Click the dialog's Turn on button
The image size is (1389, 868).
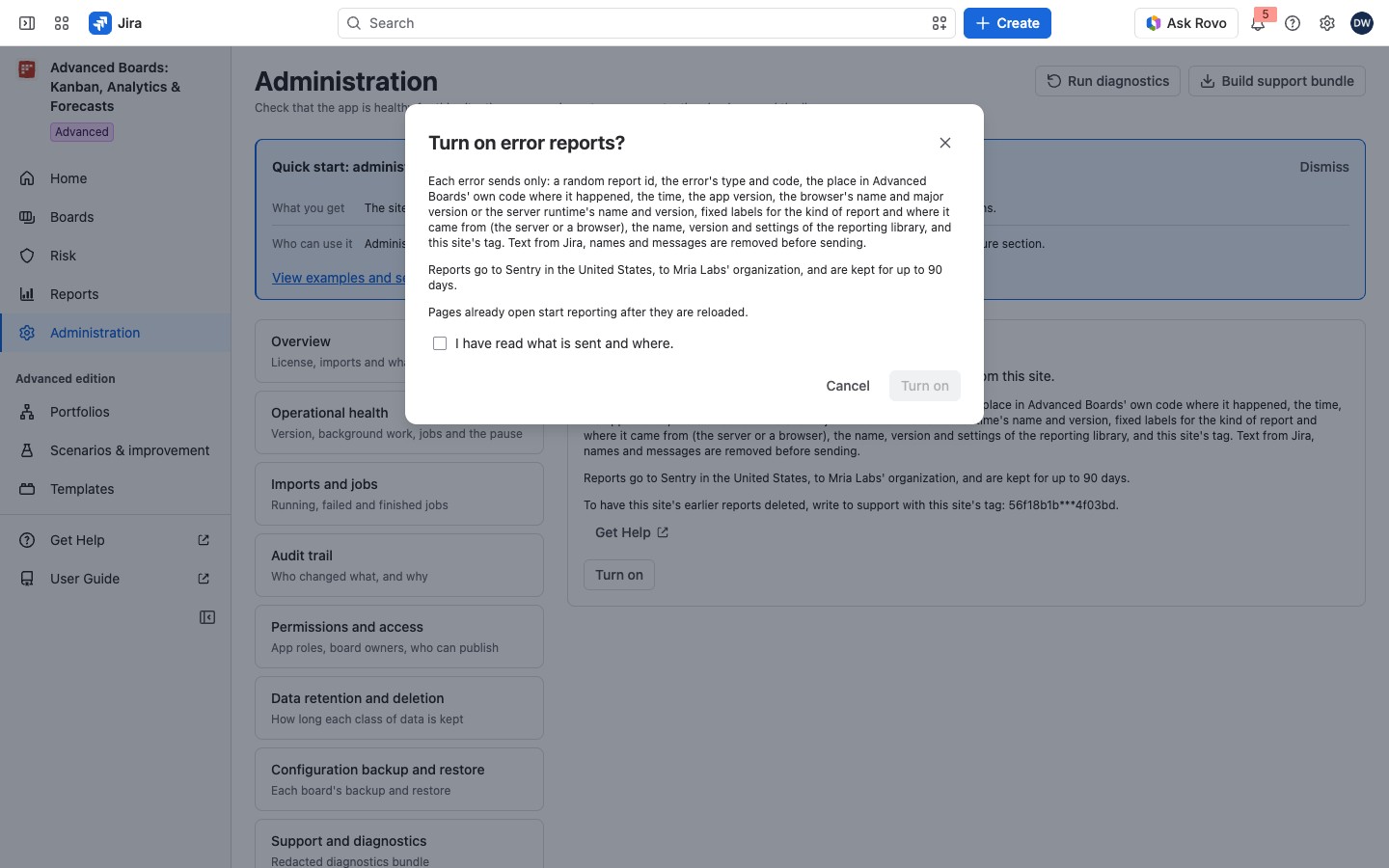(925, 386)
